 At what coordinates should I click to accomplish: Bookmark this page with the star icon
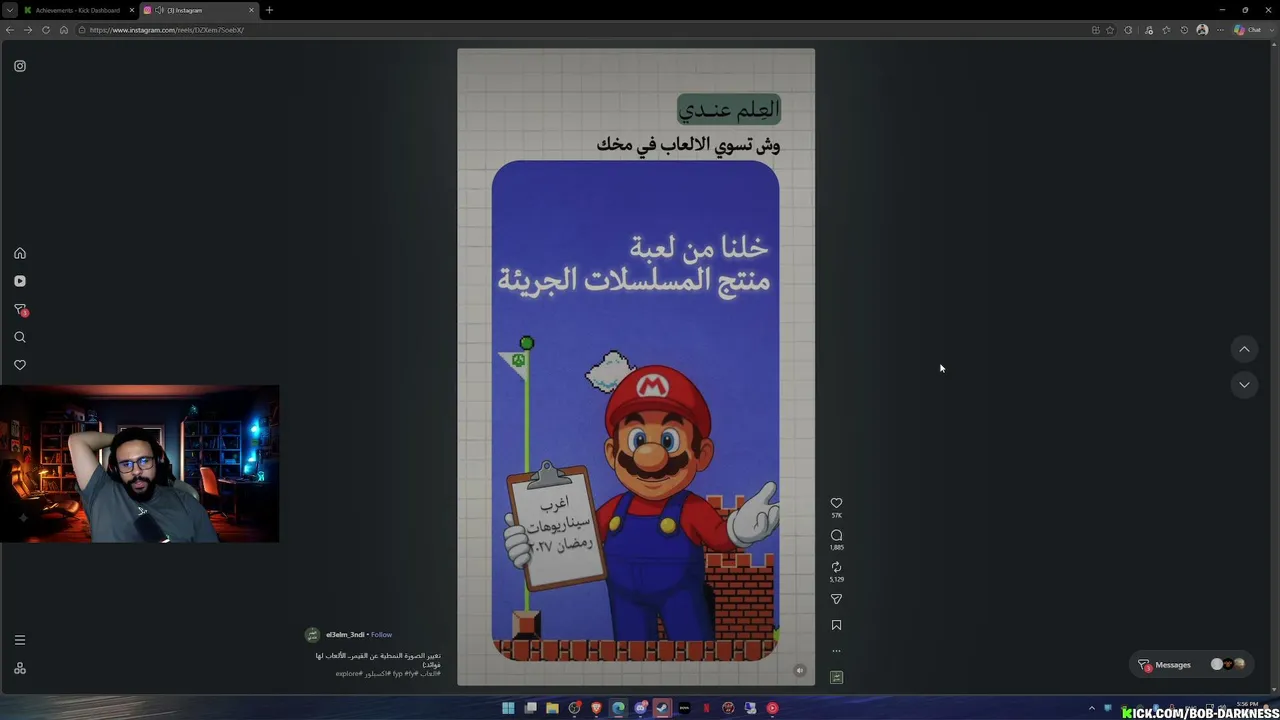point(1110,30)
